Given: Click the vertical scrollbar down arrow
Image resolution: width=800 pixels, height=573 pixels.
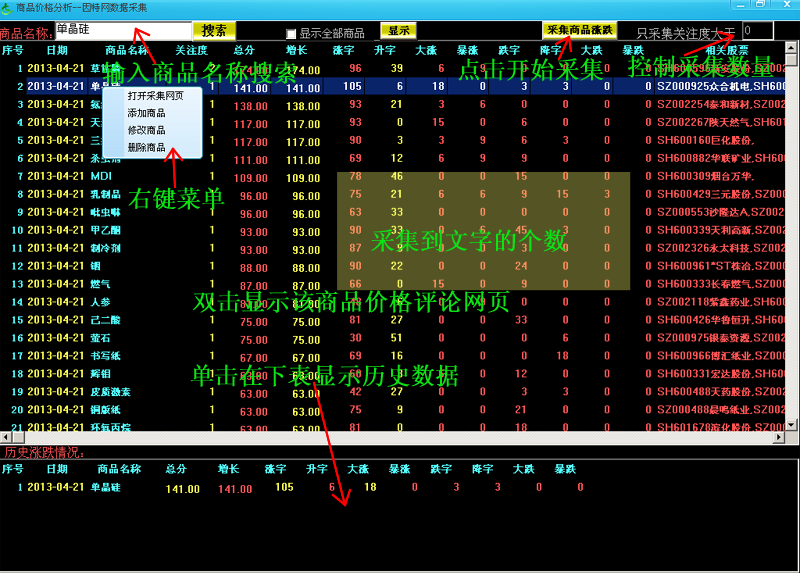Looking at the screenshot, I should [x=791, y=425].
